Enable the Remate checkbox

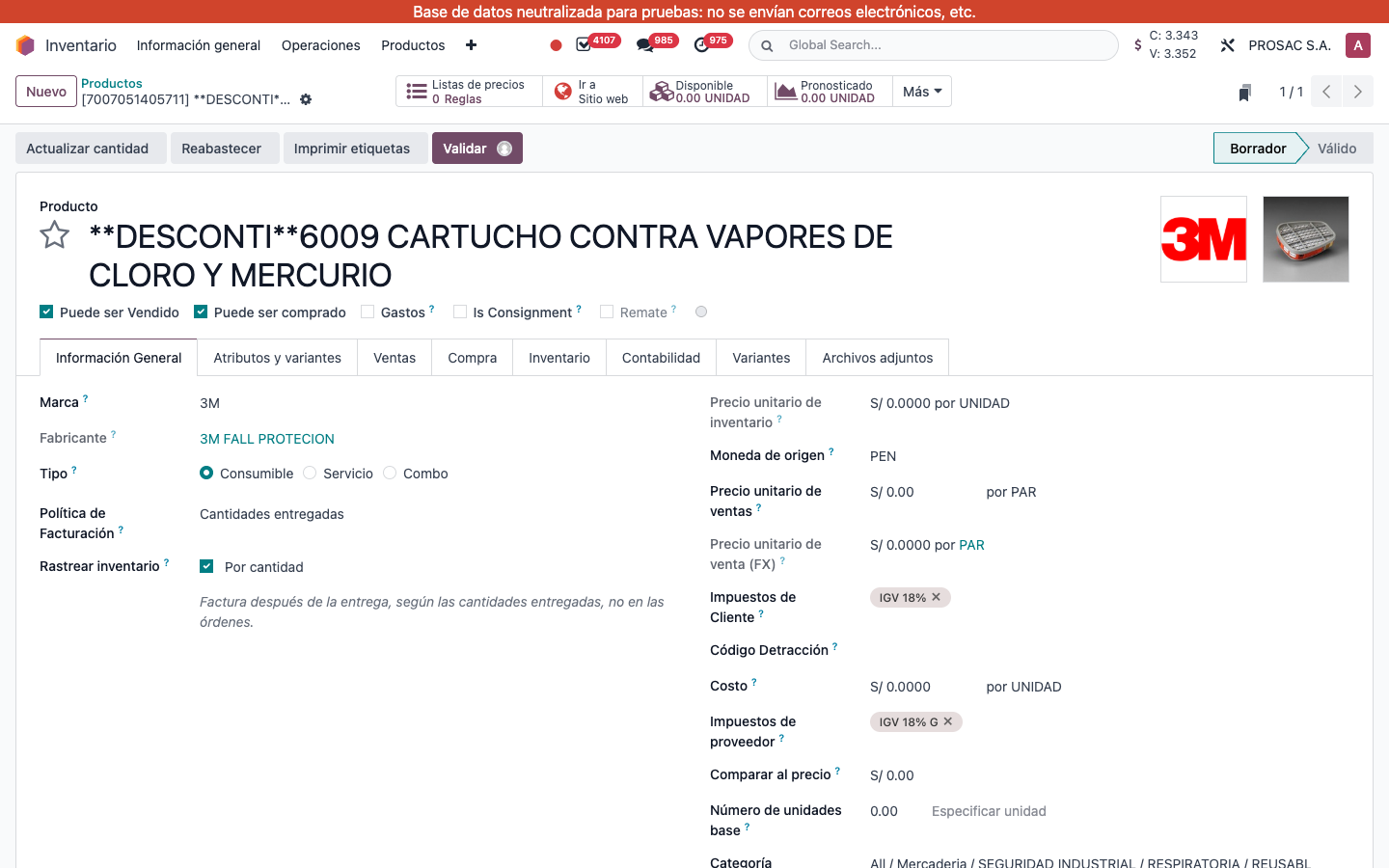607,312
